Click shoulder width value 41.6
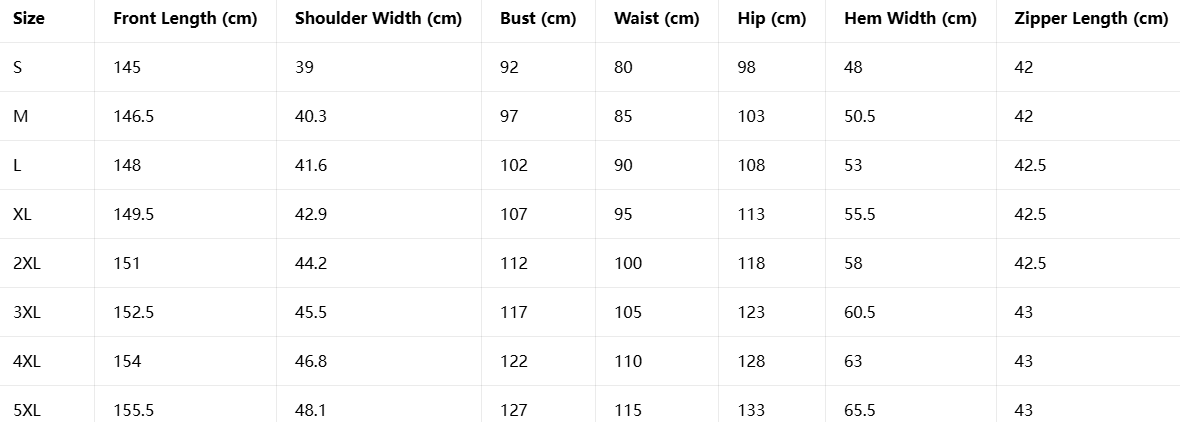Screen dimensions: 1180x422 [311, 165]
